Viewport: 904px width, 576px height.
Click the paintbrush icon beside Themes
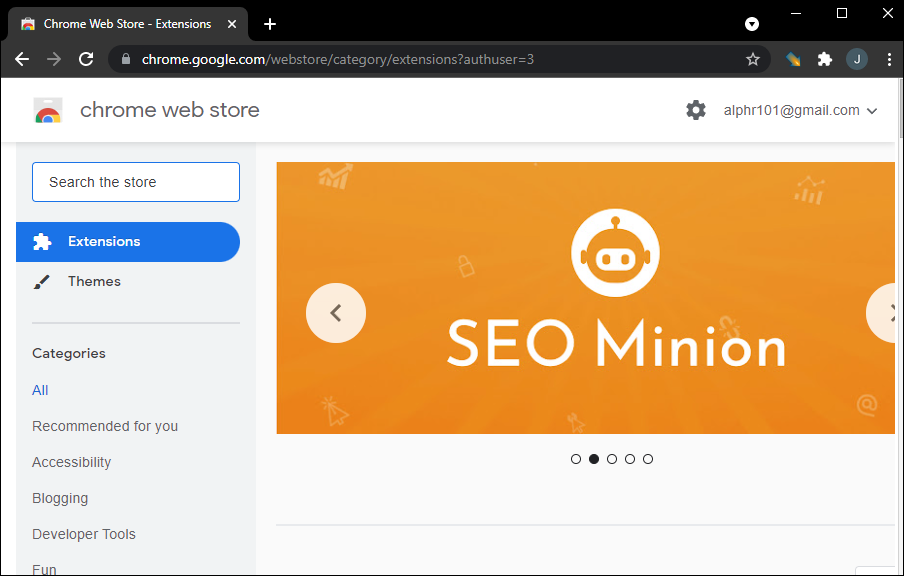coord(42,282)
